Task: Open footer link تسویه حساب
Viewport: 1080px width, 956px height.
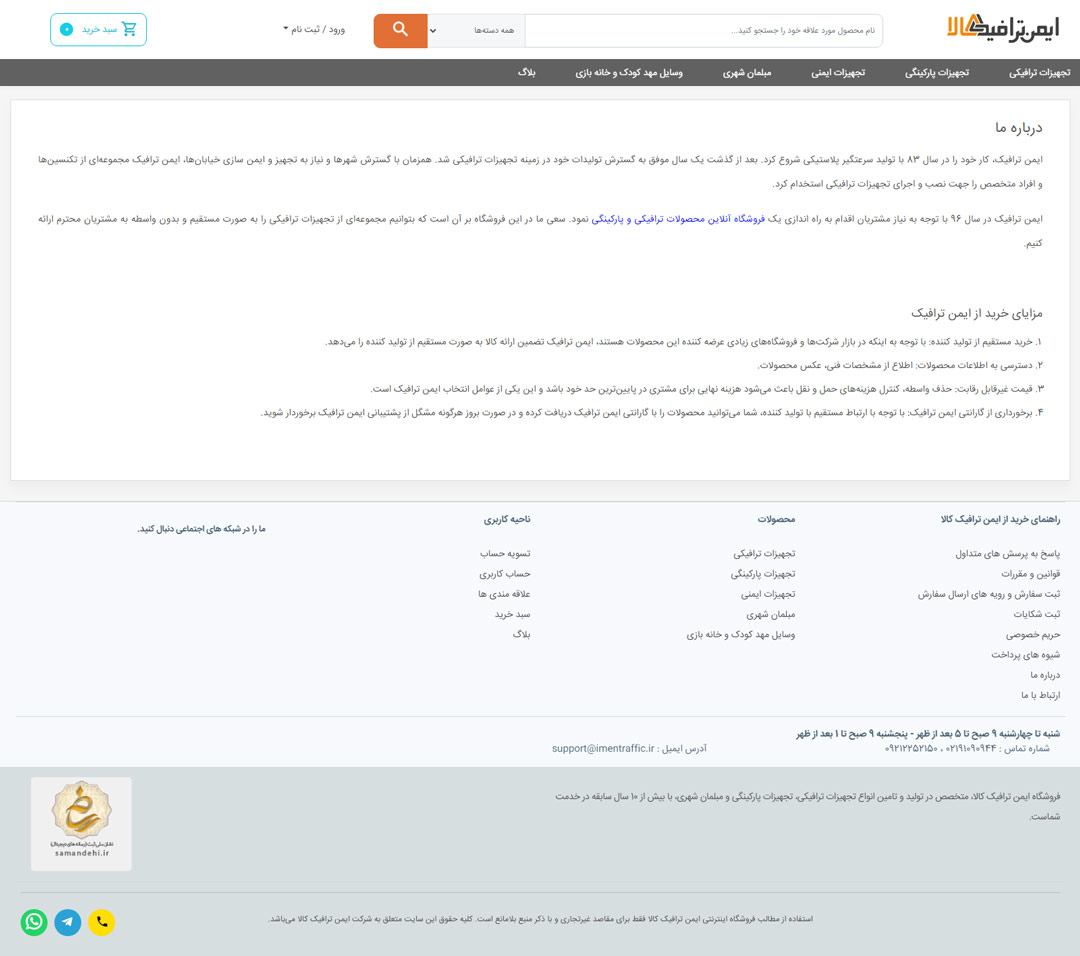Action: [505, 554]
